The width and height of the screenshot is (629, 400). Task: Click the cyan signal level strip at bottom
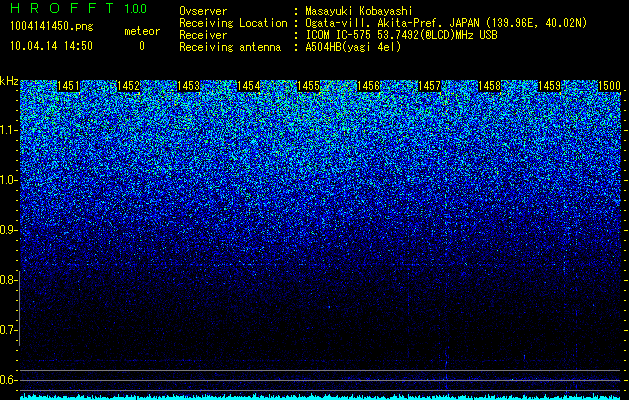tap(321, 397)
